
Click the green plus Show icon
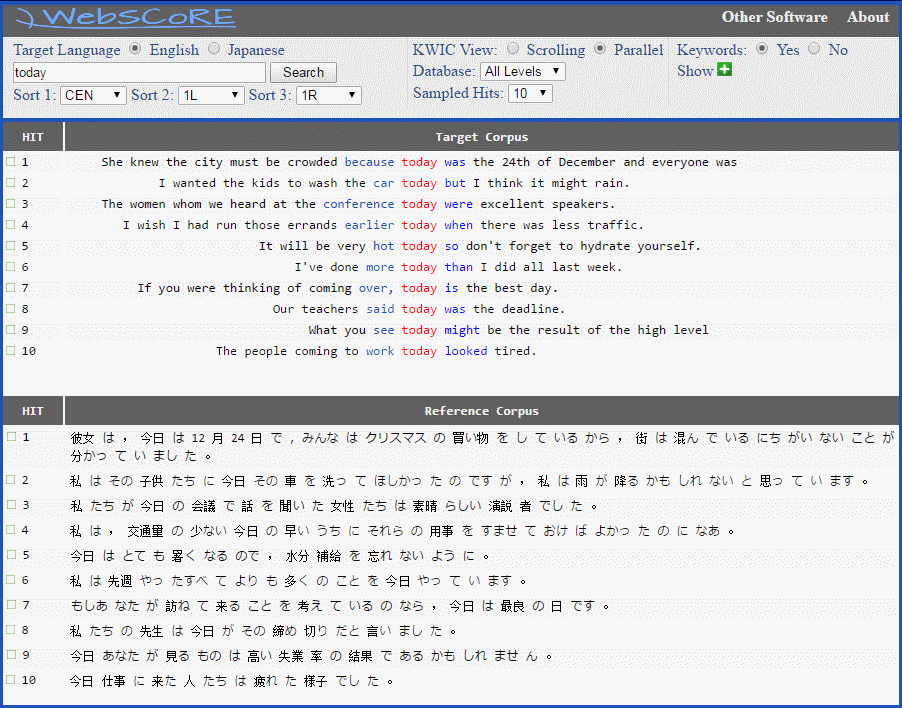725,70
